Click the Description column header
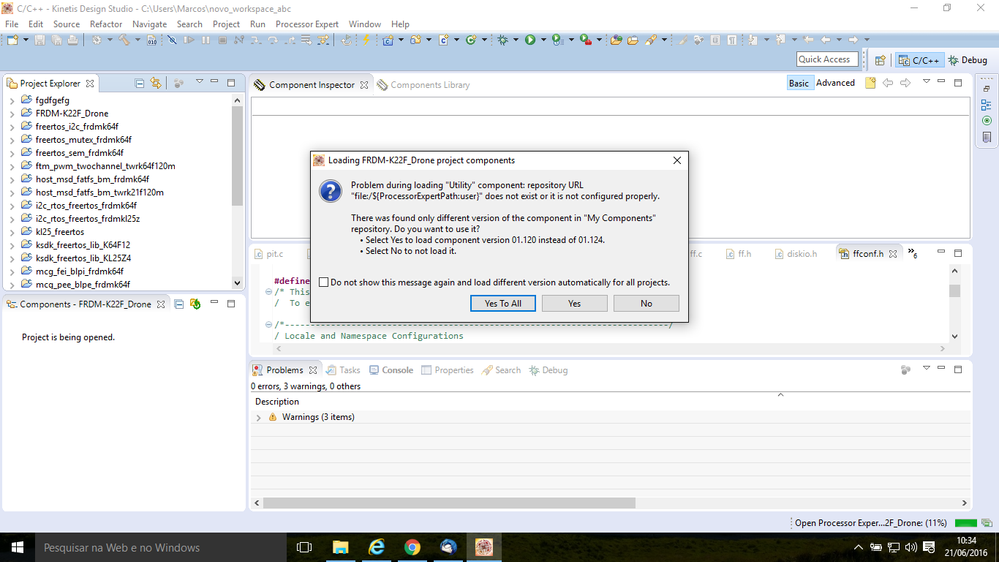 pos(277,401)
